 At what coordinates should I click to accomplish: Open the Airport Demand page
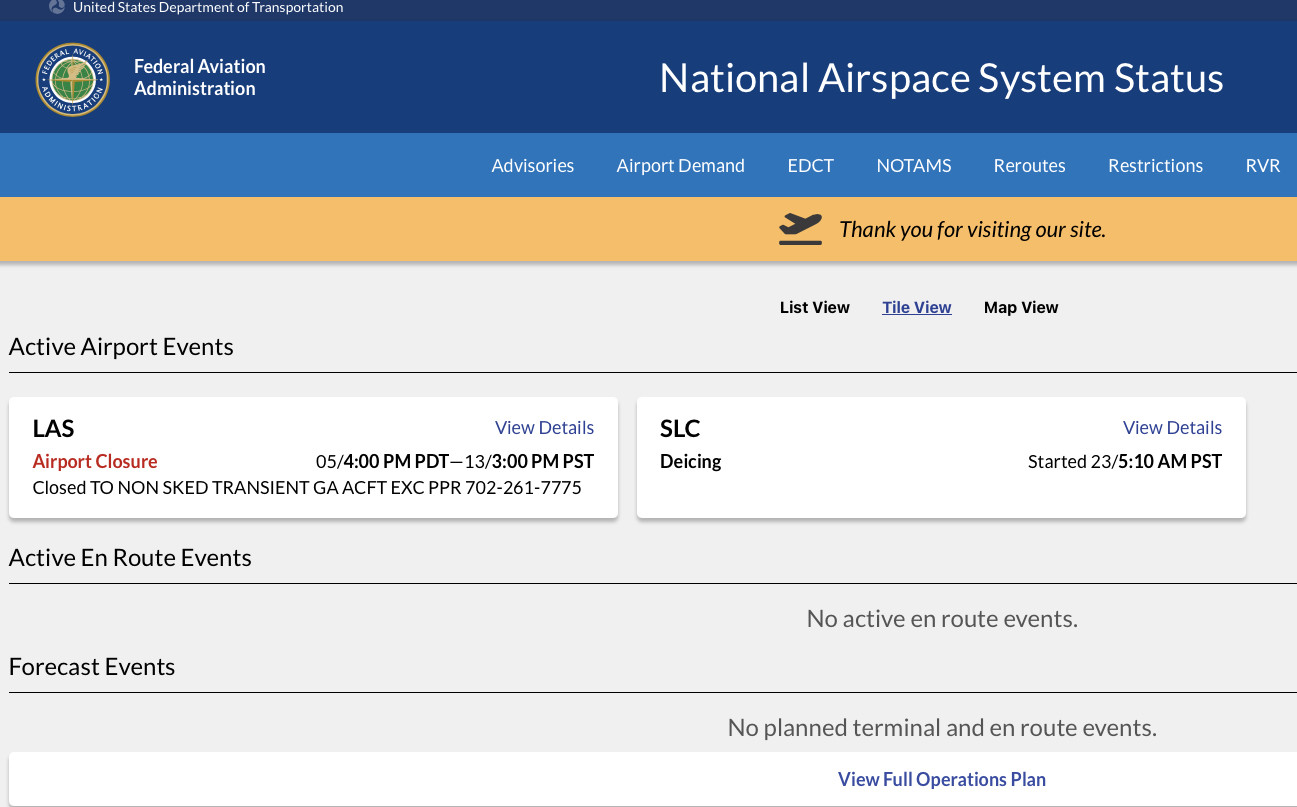(x=680, y=166)
